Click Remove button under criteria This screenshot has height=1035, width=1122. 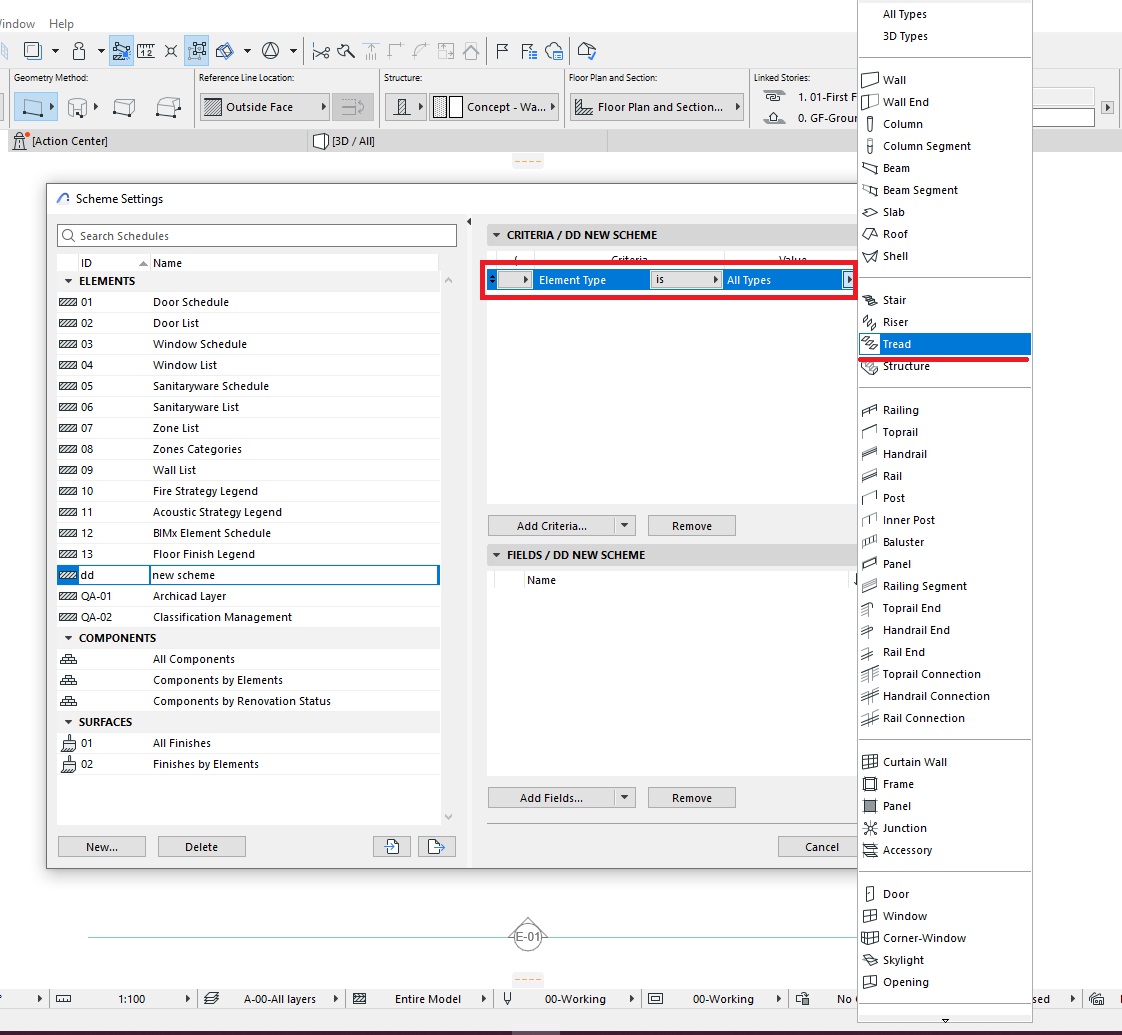click(x=691, y=525)
